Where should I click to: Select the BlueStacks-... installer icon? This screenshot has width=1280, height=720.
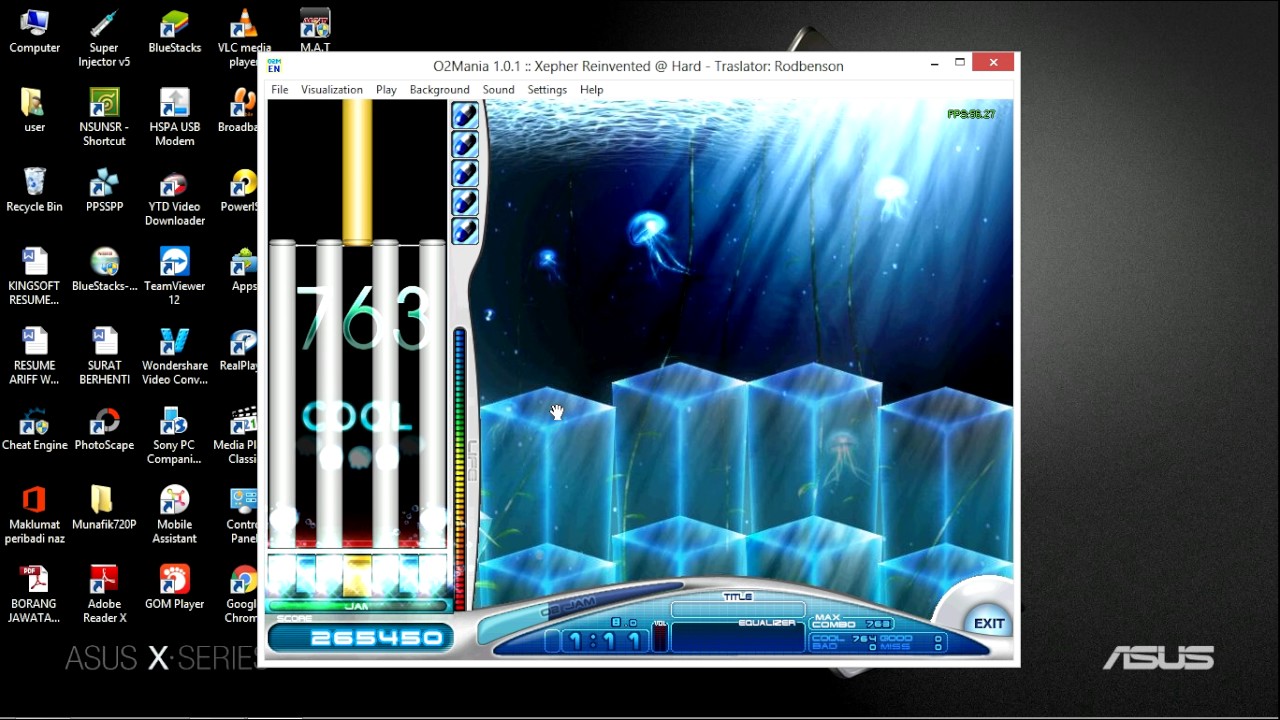pyautogui.click(x=104, y=269)
